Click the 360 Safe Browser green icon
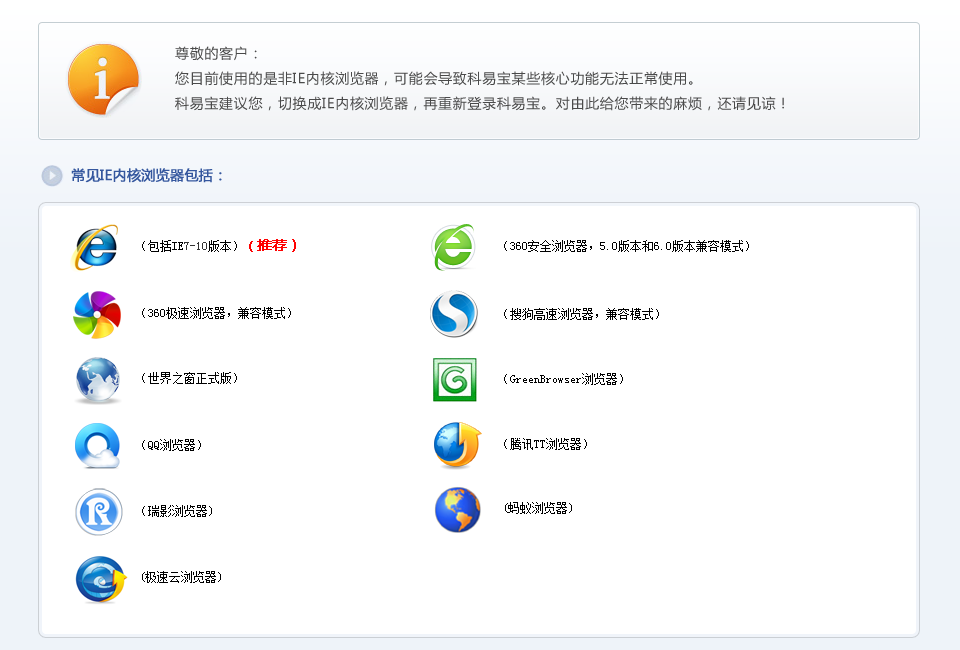960x650 pixels. [454, 247]
